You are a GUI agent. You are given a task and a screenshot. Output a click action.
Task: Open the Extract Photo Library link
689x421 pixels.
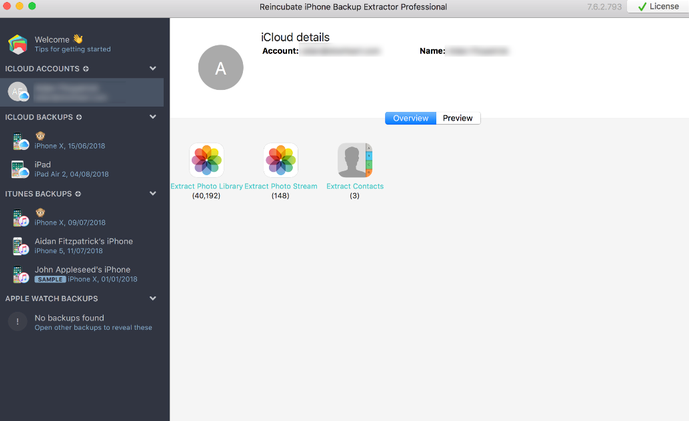[x=207, y=186]
